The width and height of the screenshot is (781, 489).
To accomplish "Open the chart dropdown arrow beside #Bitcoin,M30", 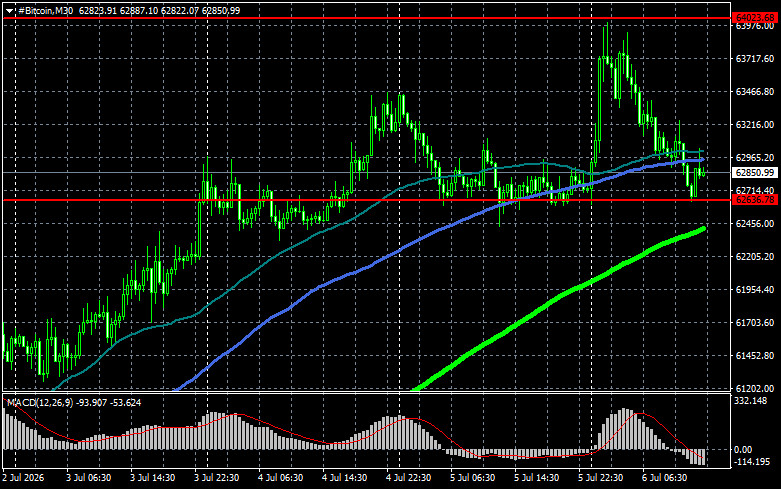I will coord(9,10).
